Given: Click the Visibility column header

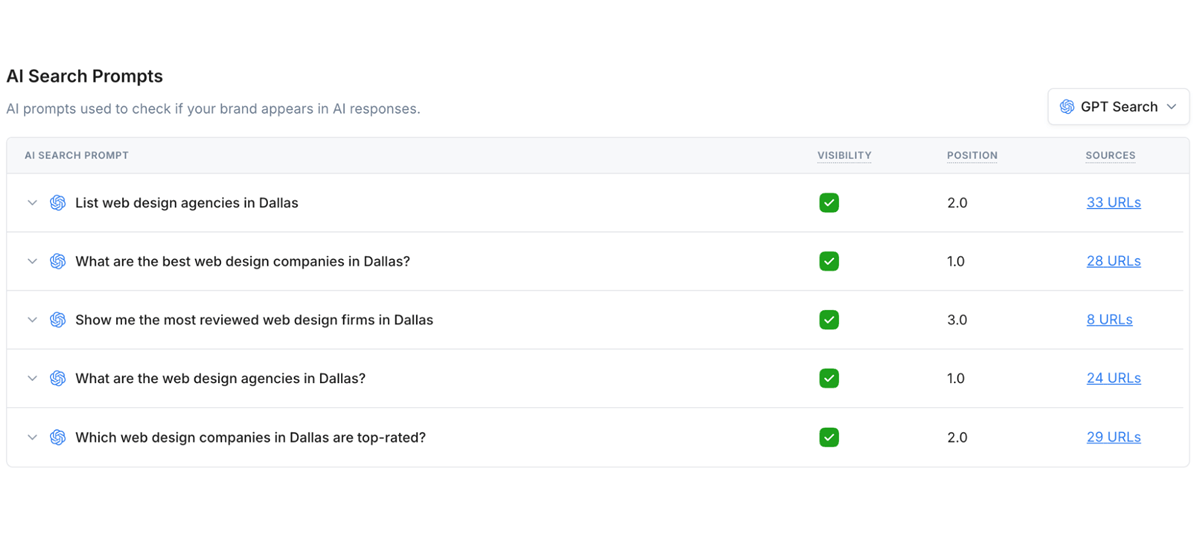Looking at the screenshot, I should click(x=844, y=156).
